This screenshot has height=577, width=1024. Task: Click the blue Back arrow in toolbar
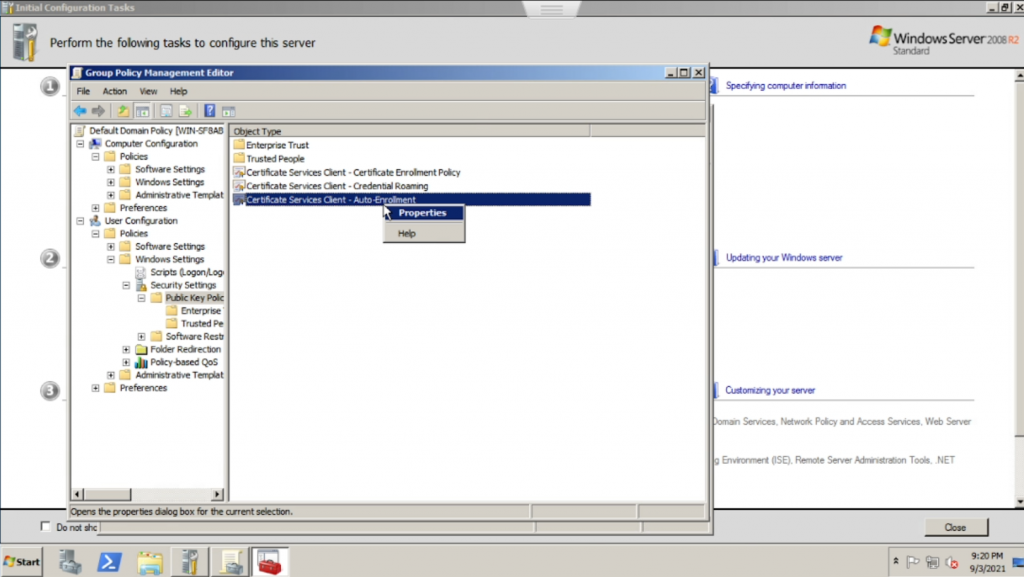click(79, 111)
